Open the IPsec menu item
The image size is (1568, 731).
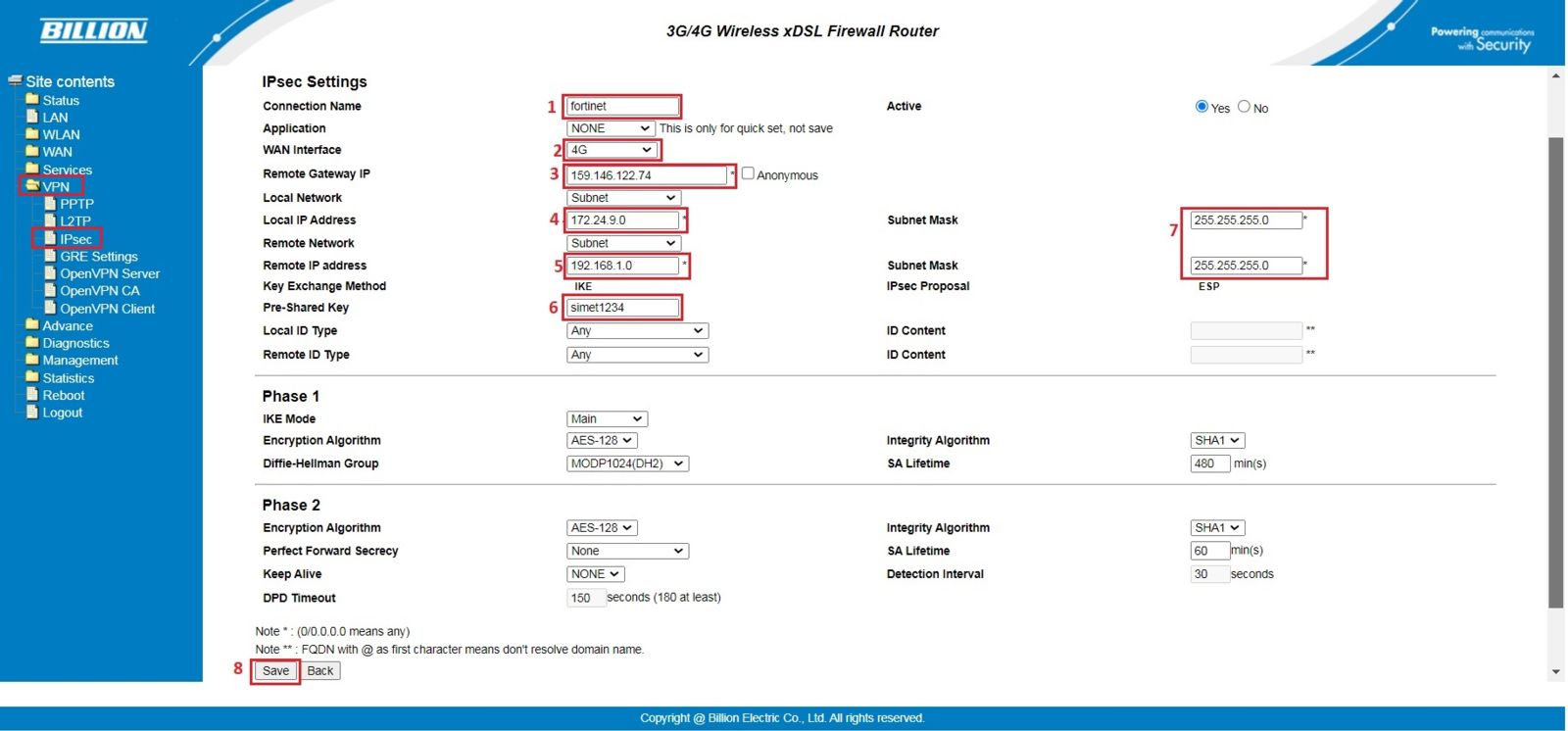75,239
